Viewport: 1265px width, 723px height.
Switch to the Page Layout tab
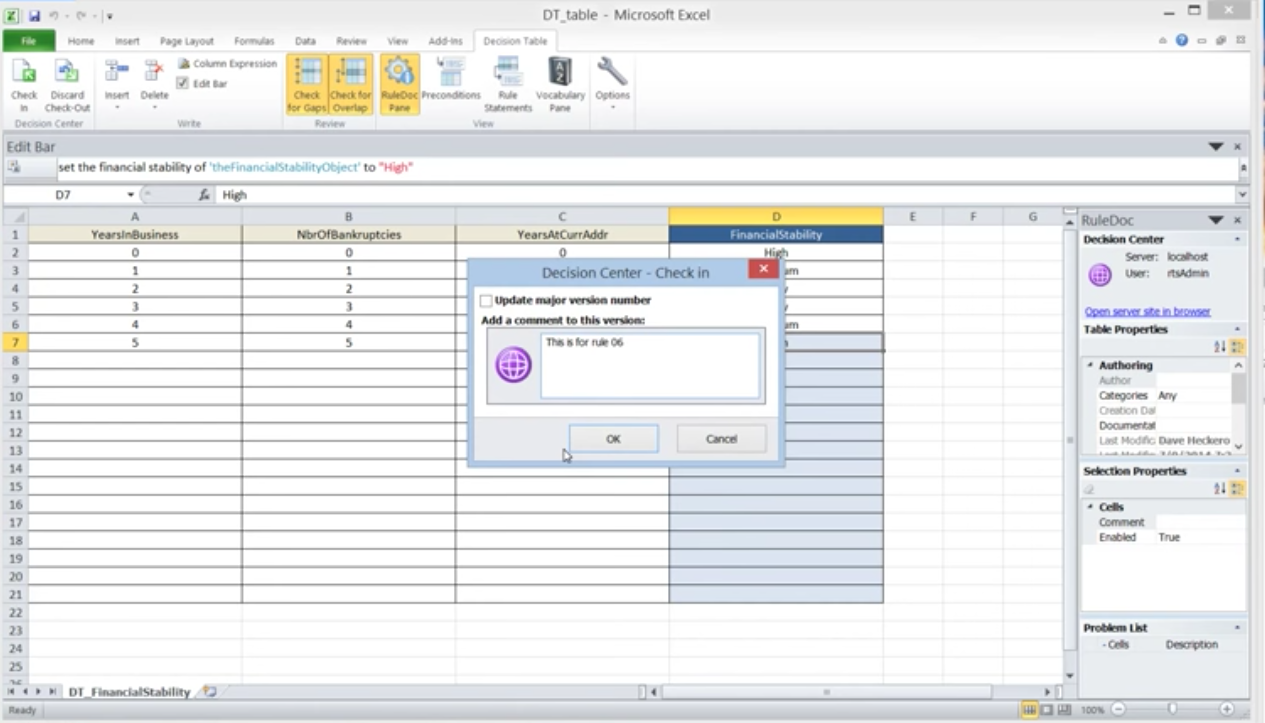point(187,41)
